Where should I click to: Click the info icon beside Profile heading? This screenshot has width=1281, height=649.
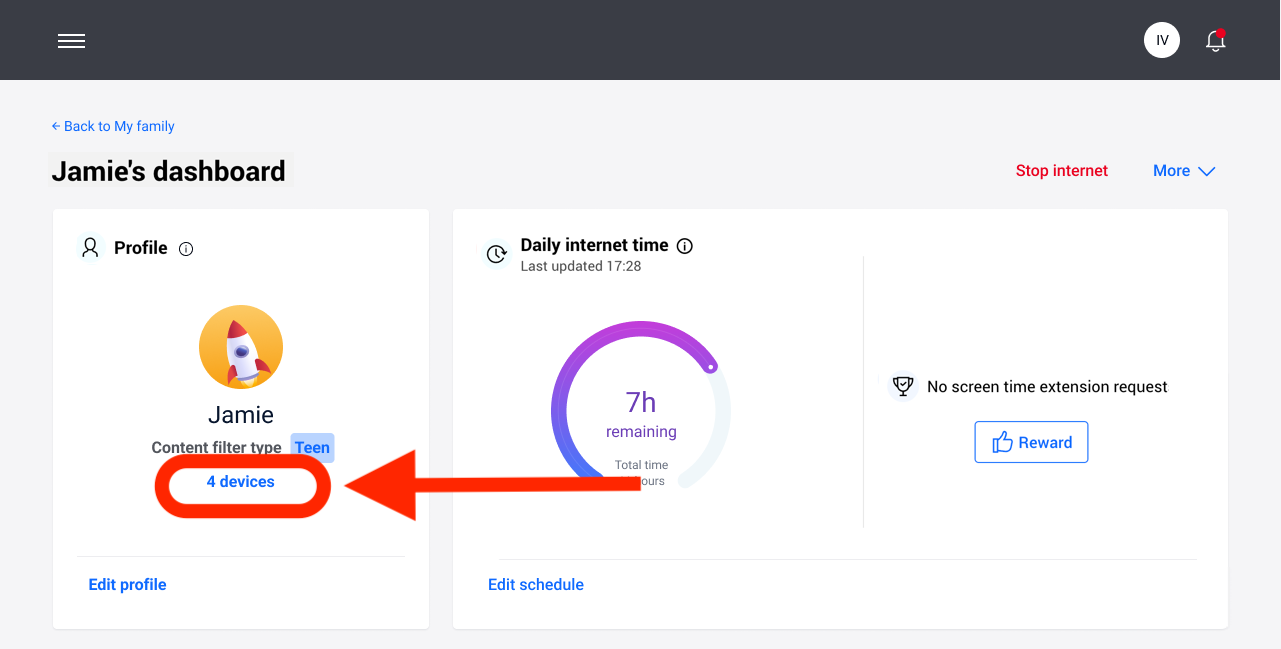coord(186,248)
